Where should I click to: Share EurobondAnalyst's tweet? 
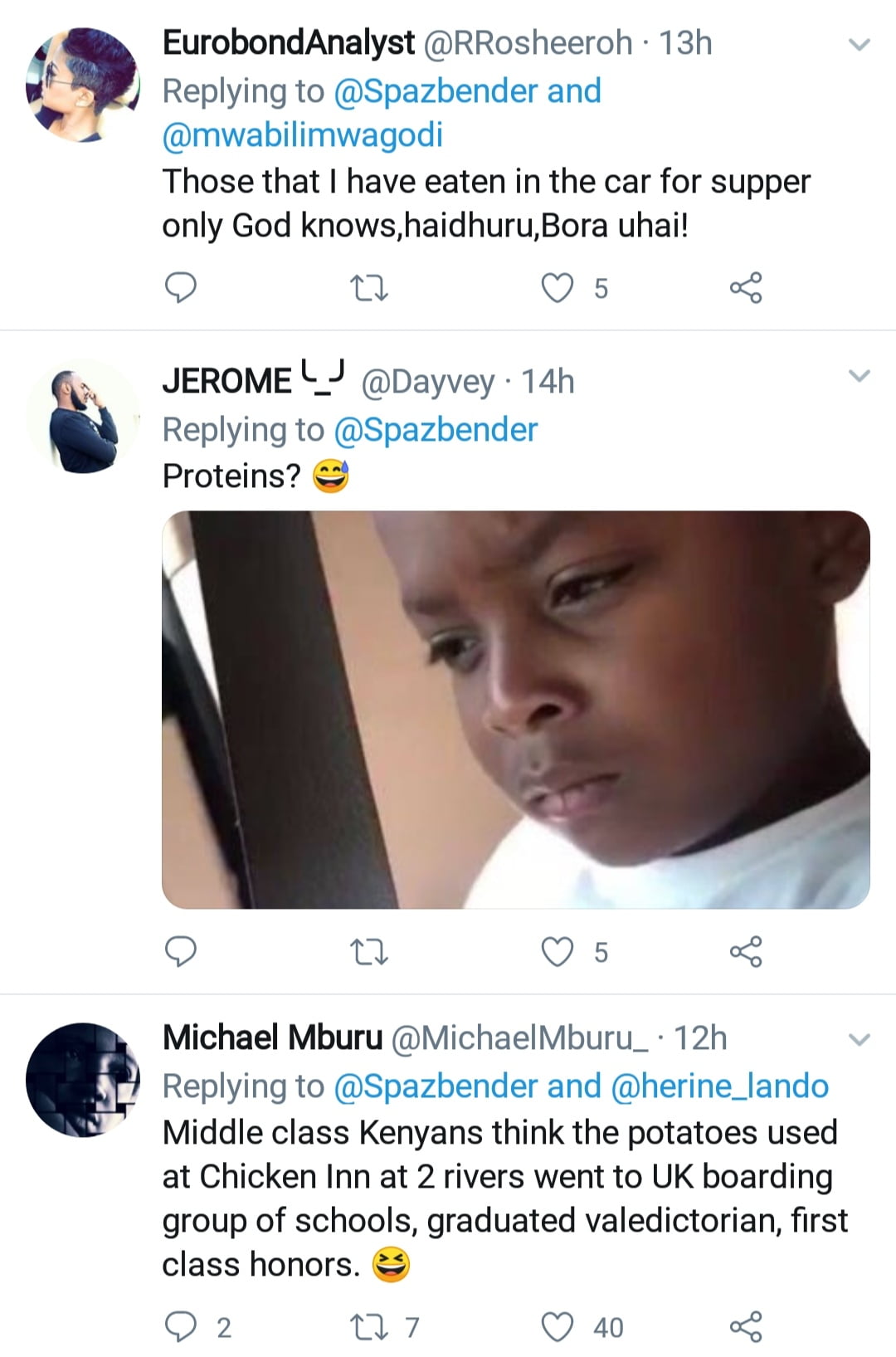point(745,288)
